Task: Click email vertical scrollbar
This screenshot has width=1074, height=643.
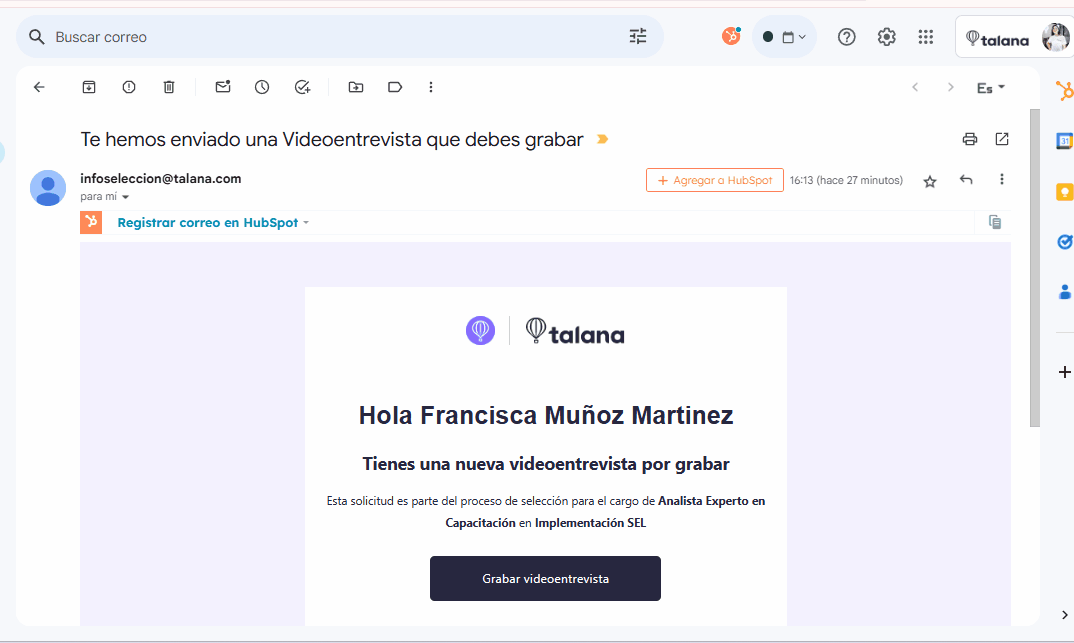Action: [1035, 267]
